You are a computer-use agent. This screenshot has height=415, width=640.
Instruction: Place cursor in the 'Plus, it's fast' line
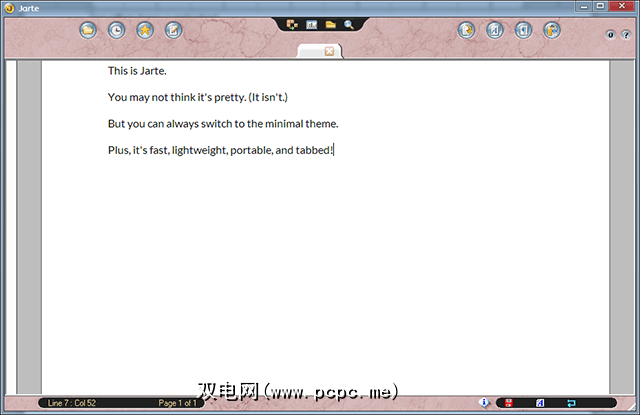coord(221,151)
